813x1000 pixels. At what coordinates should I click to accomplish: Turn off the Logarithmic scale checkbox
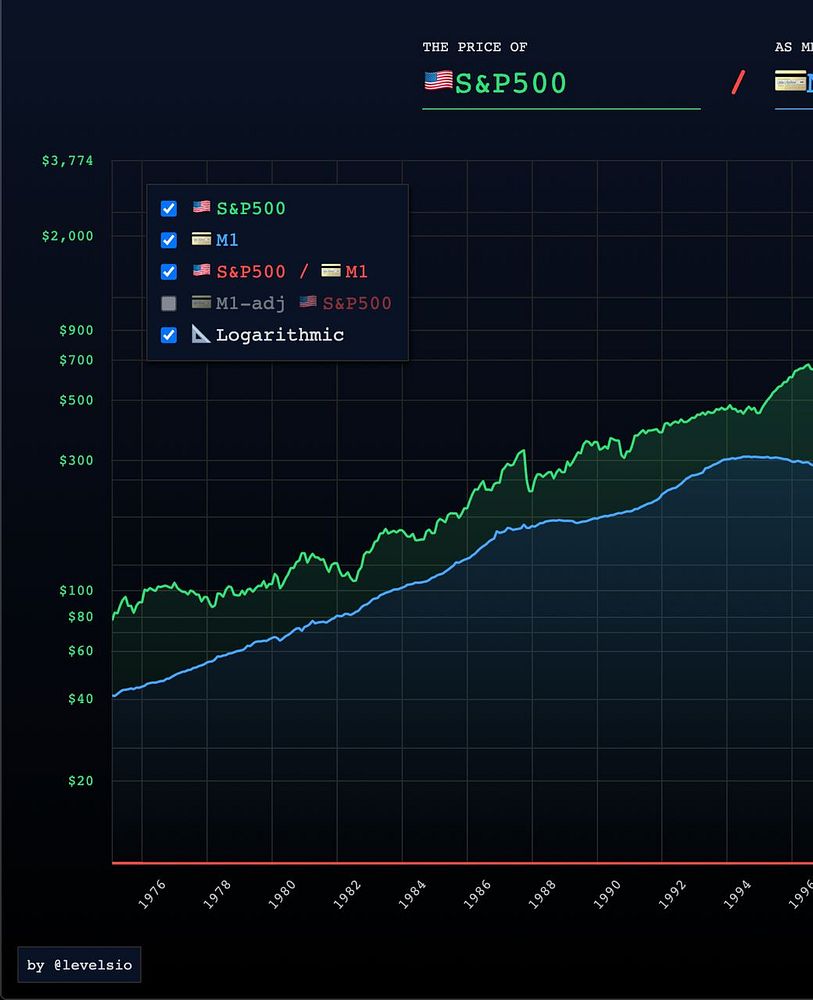(x=168, y=335)
